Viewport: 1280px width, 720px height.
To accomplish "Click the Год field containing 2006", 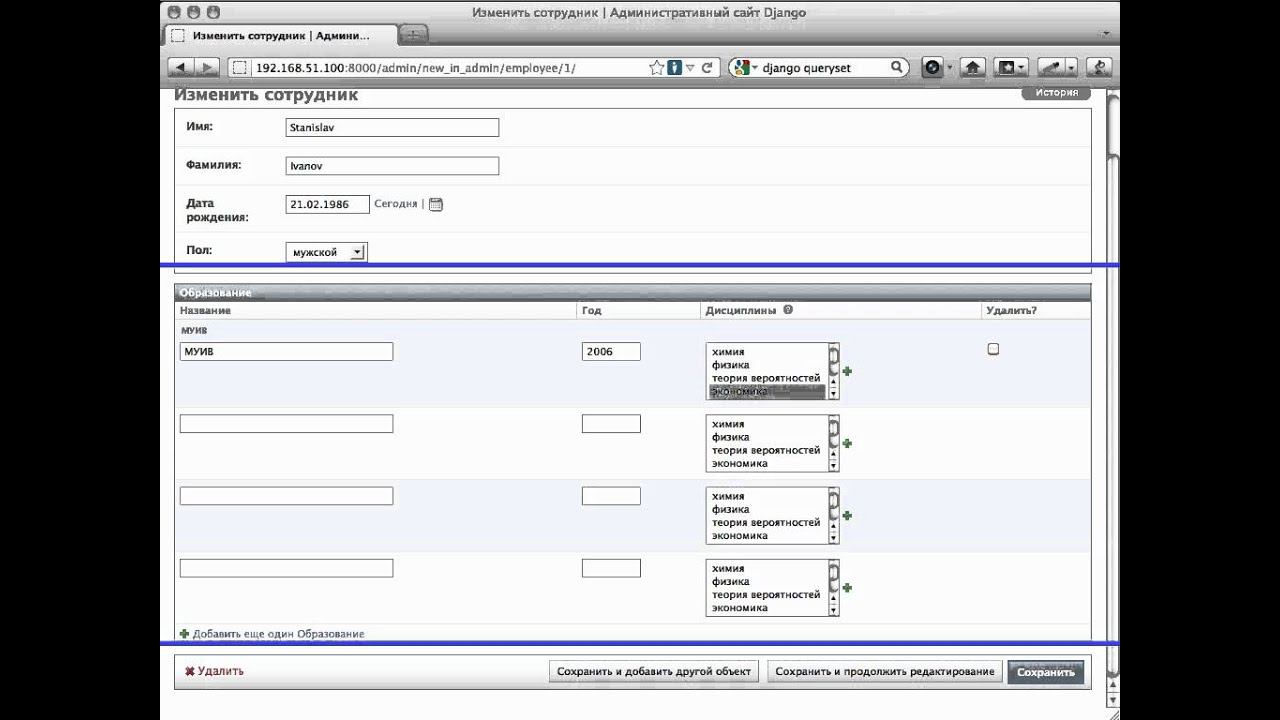I will point(611,352).
